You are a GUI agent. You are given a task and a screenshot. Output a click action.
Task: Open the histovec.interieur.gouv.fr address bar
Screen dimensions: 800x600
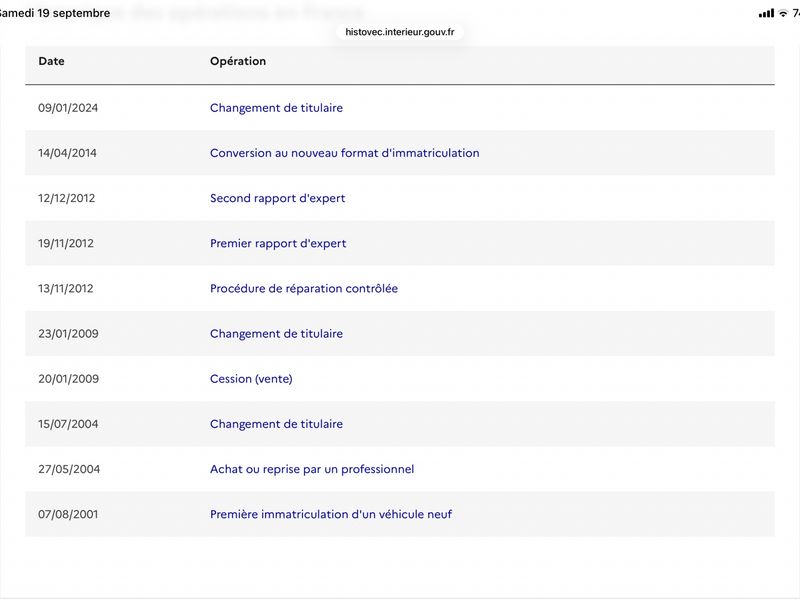tap(399, 32)
